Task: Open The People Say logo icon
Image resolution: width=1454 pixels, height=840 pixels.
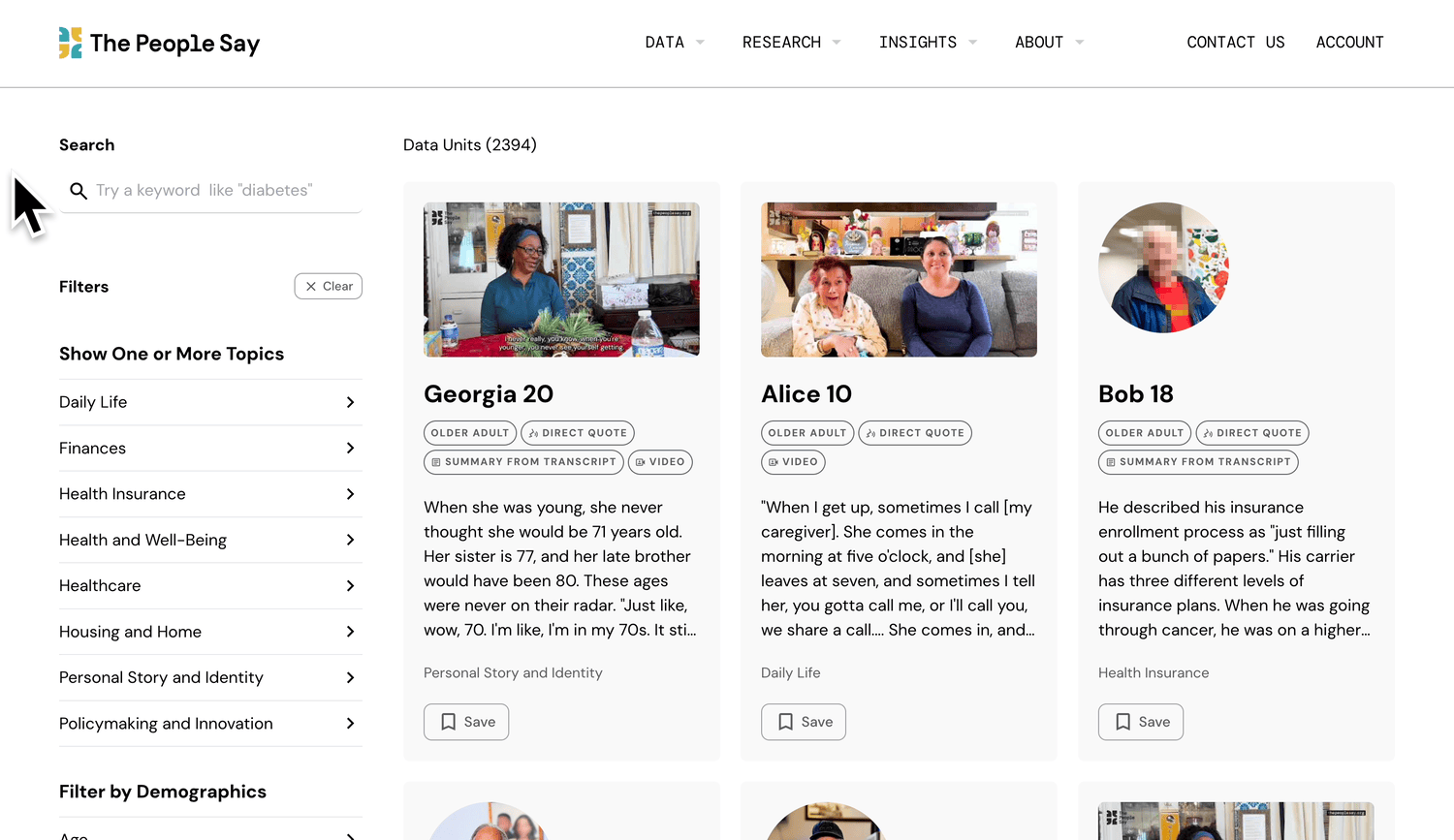Action: point(71,43)
